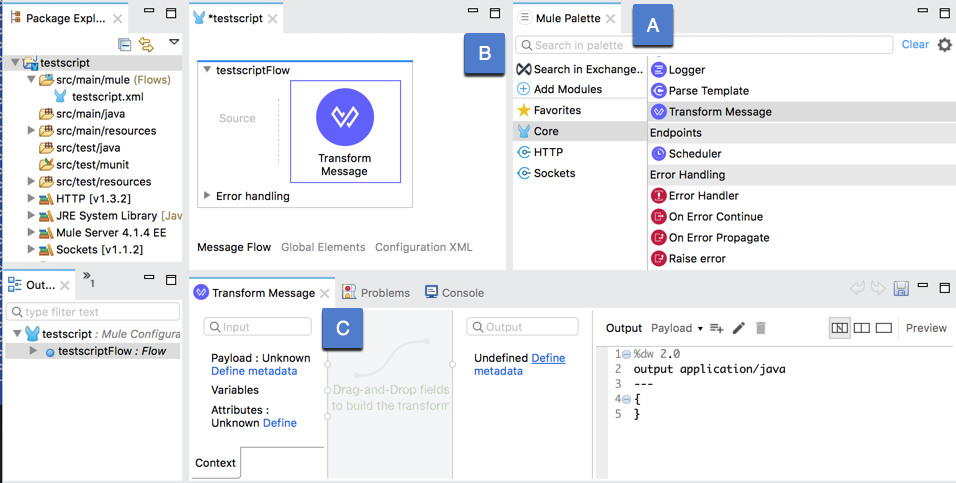Select Logger in the Mule Palette

pyautogui.click(x=686, y=70)
